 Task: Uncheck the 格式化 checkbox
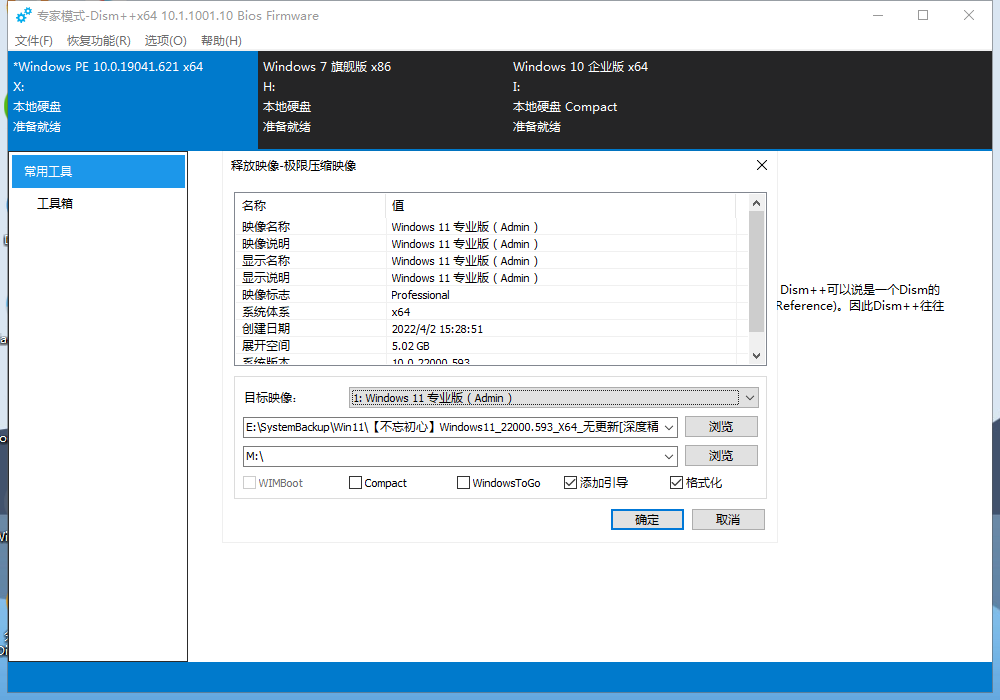(676, 483)
